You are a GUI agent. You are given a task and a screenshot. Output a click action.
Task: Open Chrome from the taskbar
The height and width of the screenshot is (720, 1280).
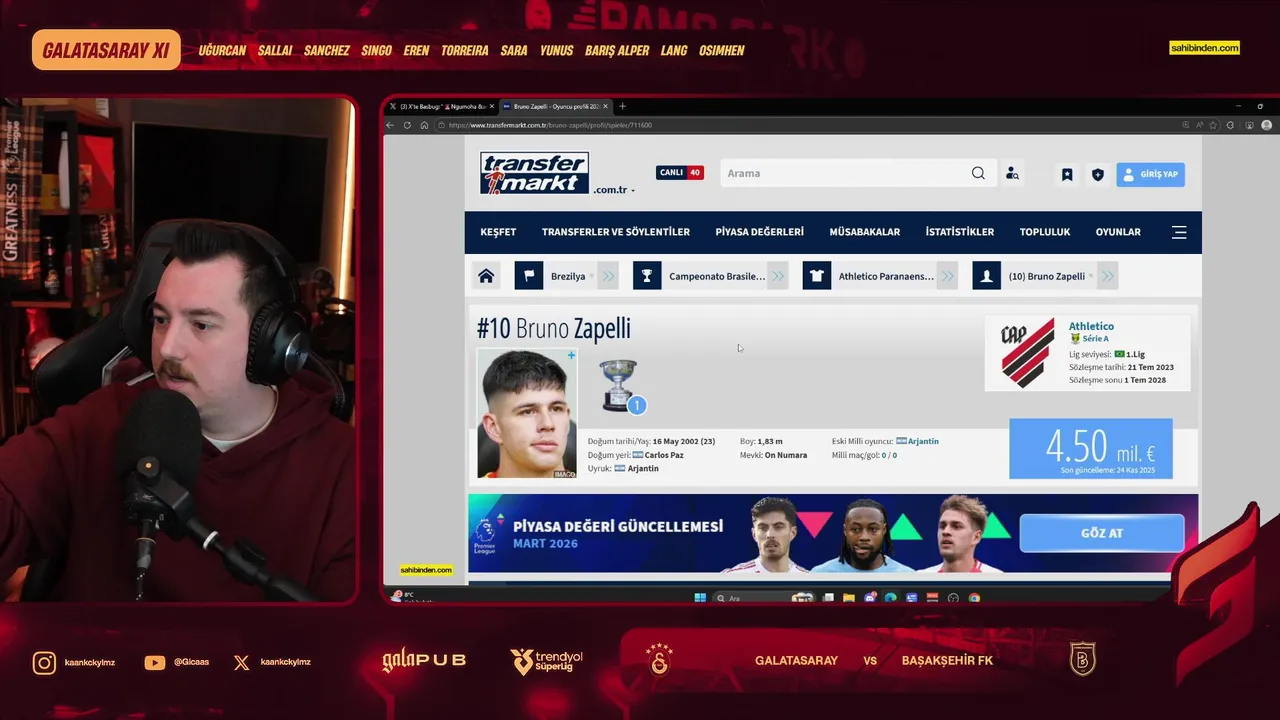pos(974,598)
